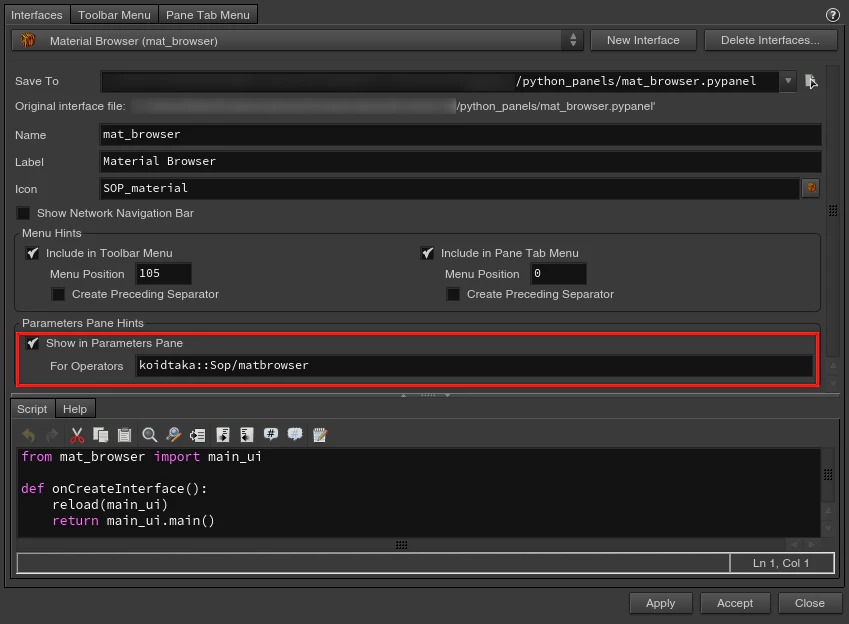Click the Comment selection hash icon

coord(271,434)
